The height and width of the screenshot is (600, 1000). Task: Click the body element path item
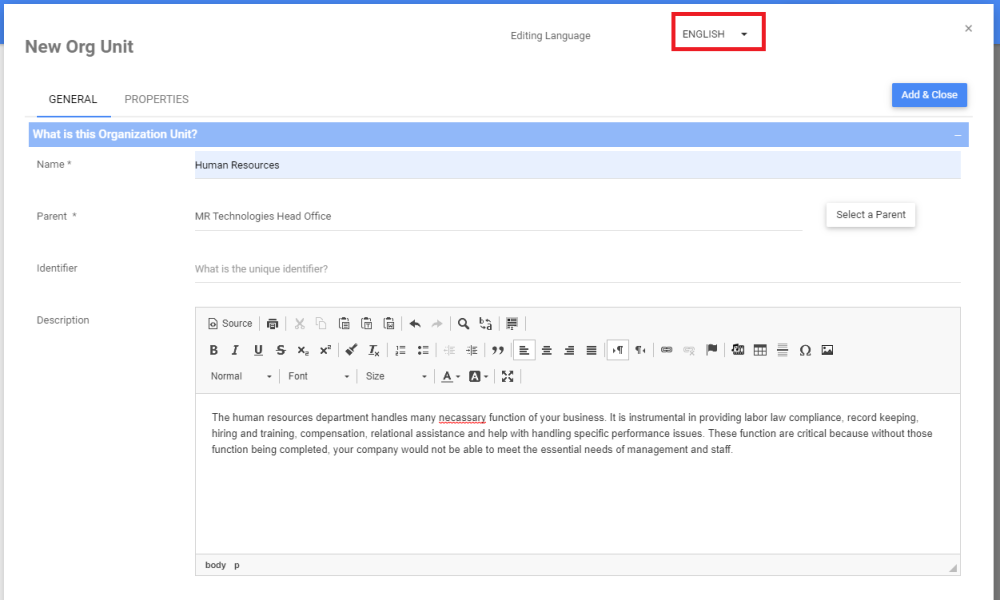click(x=216, y=565)
